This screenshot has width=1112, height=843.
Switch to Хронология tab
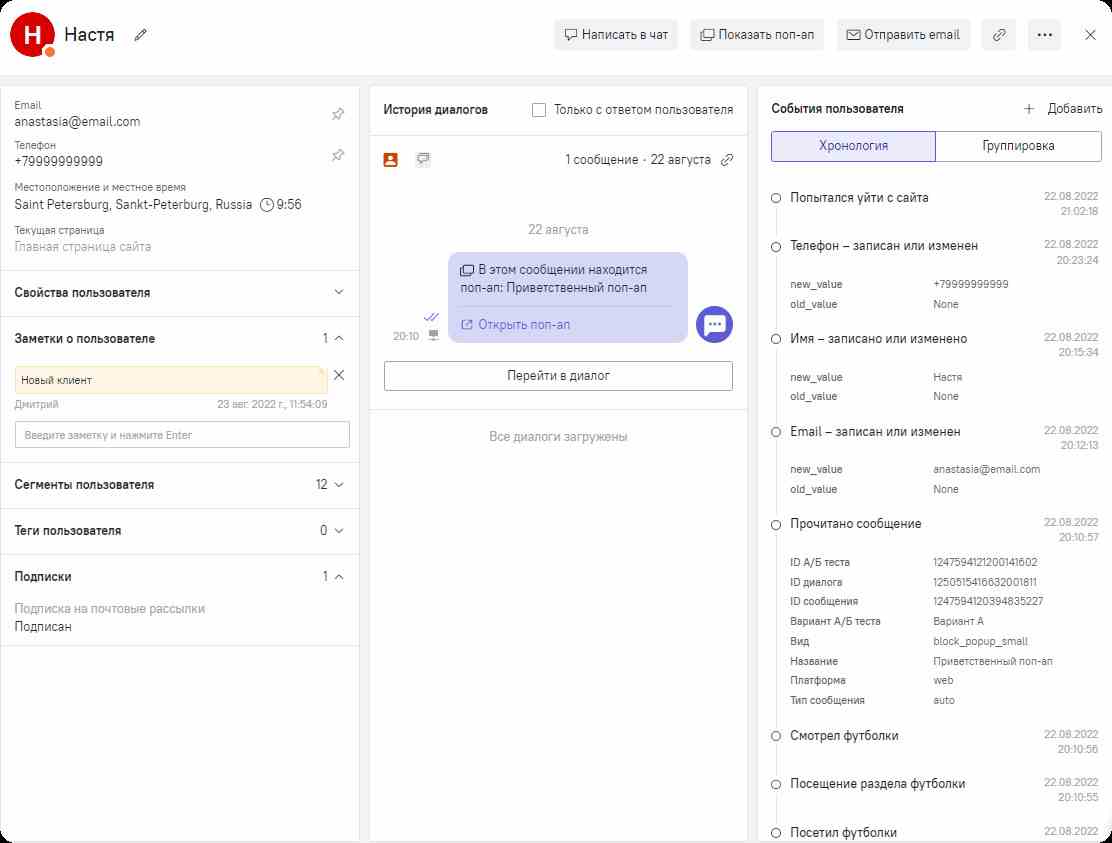853,146
